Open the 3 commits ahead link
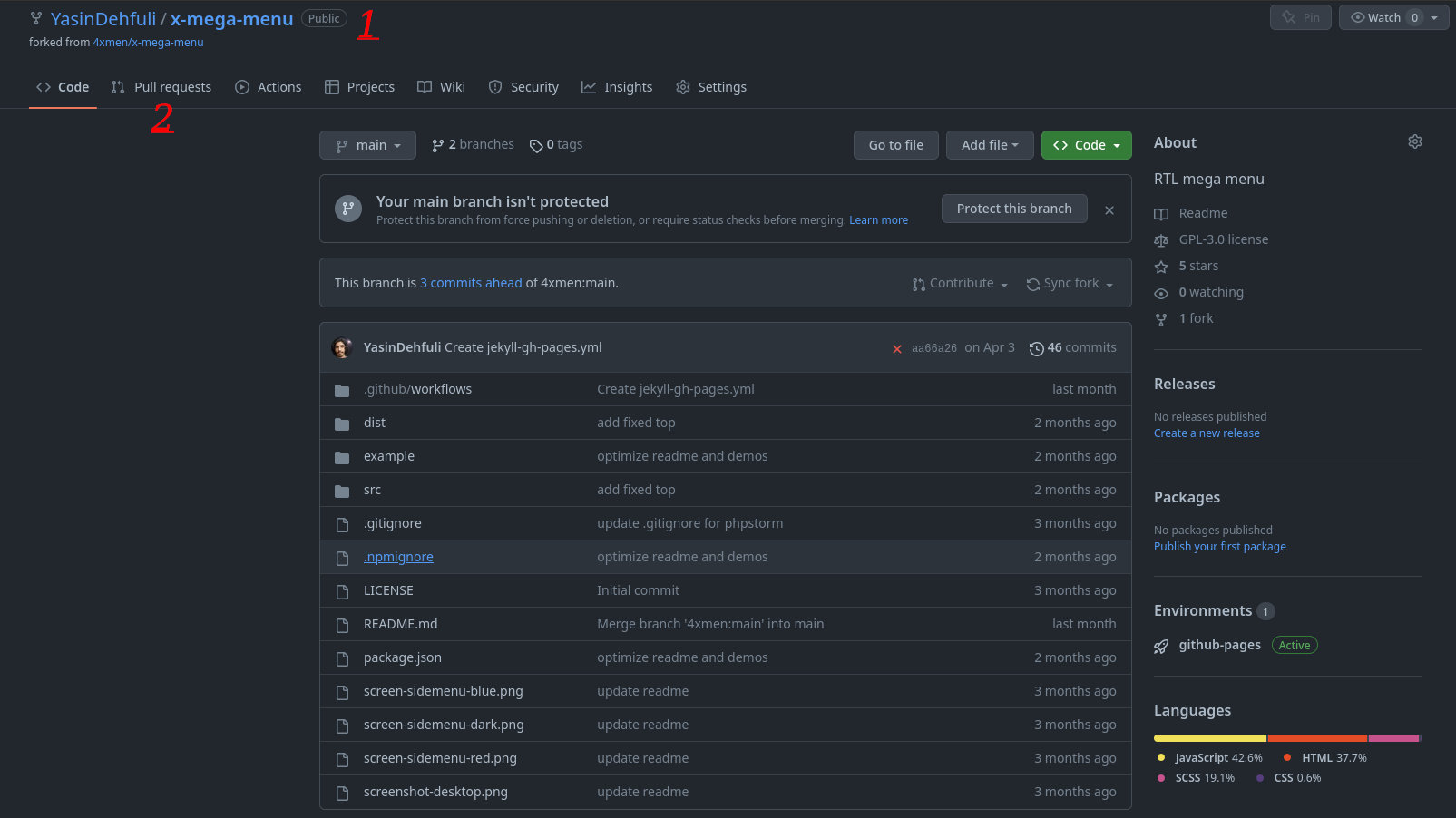The height and width of the screenshot is (818, 1456). click(x=471, y=283)
